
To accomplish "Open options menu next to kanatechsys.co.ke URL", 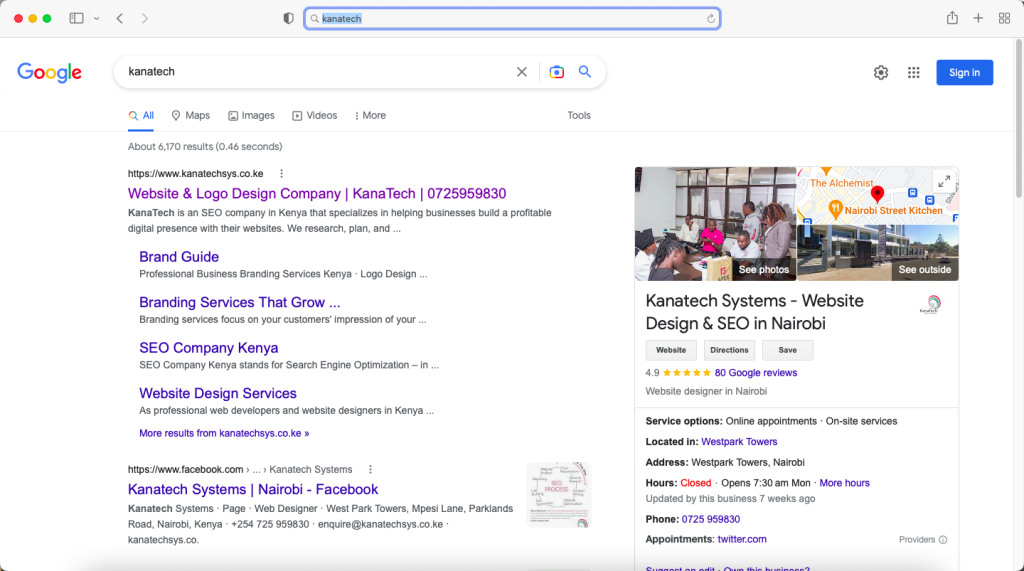I will [281, 174].
